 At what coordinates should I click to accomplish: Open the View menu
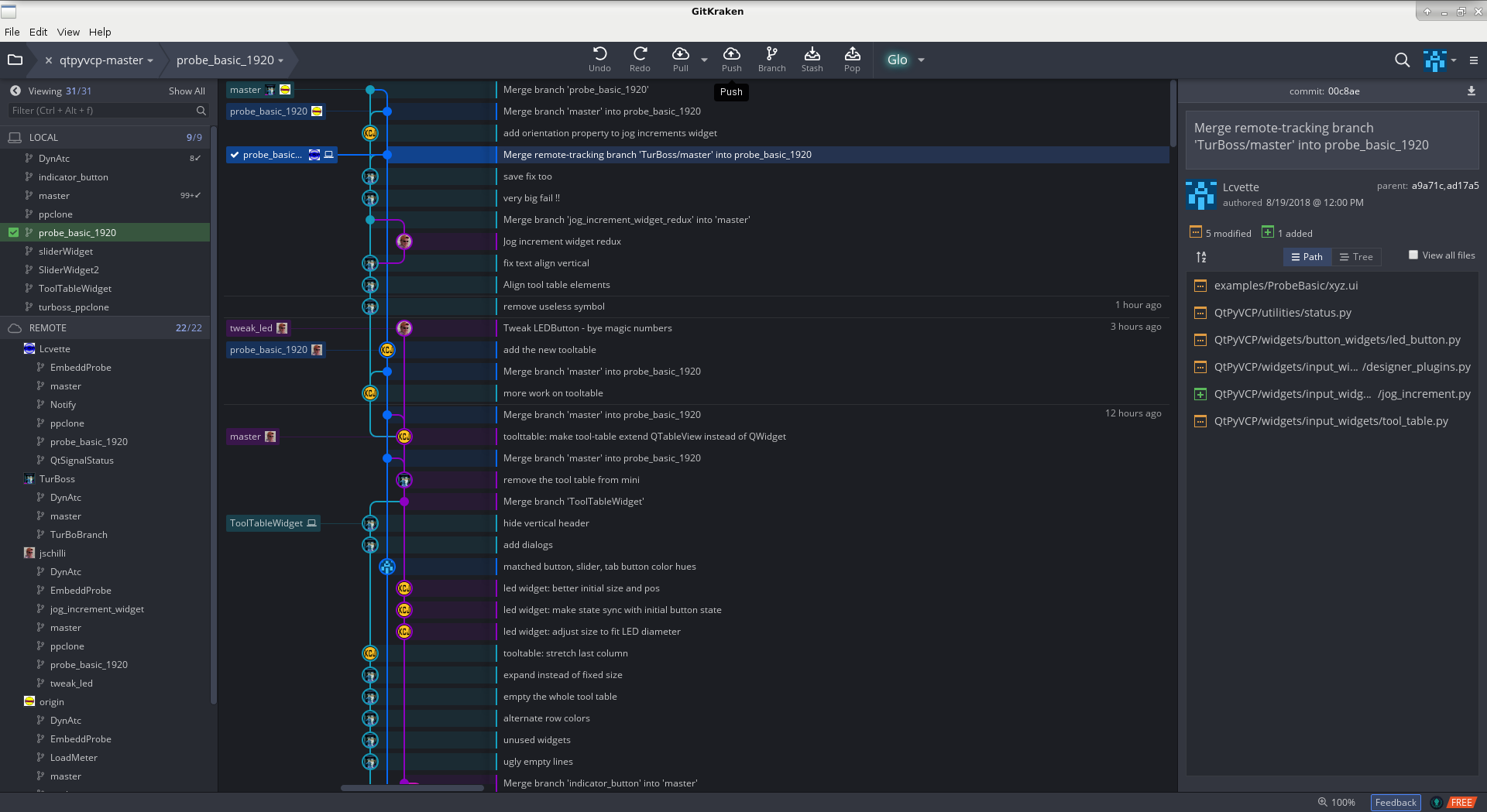pos(68,32)
